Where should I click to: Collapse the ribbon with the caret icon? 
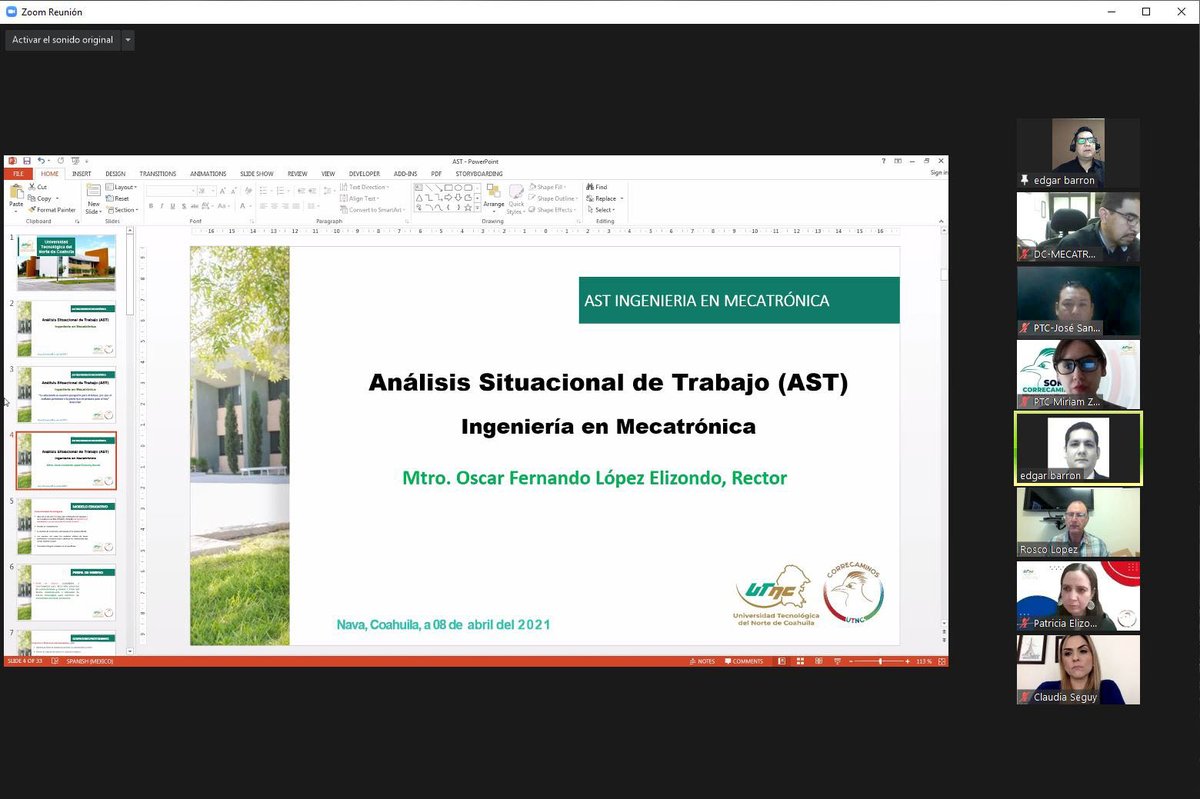[x=941, y=221]
